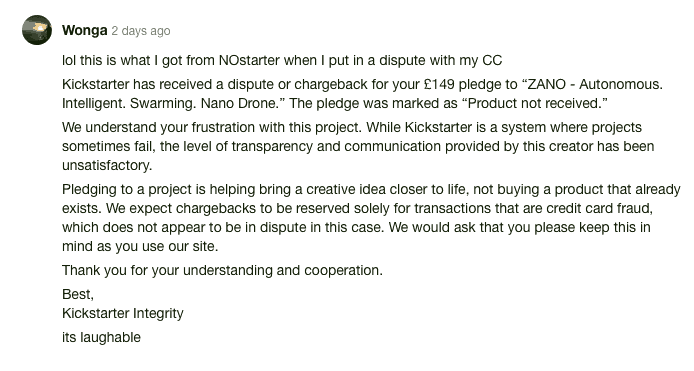Screen dimensions: 694x371
Task: Click the 'Product not received.' quoted phrase
Action: 535,103
